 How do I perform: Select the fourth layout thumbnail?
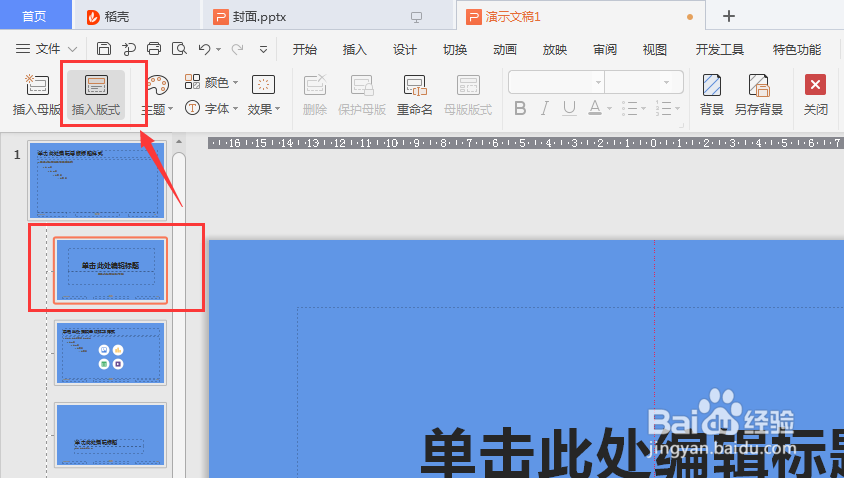point(110,435)
